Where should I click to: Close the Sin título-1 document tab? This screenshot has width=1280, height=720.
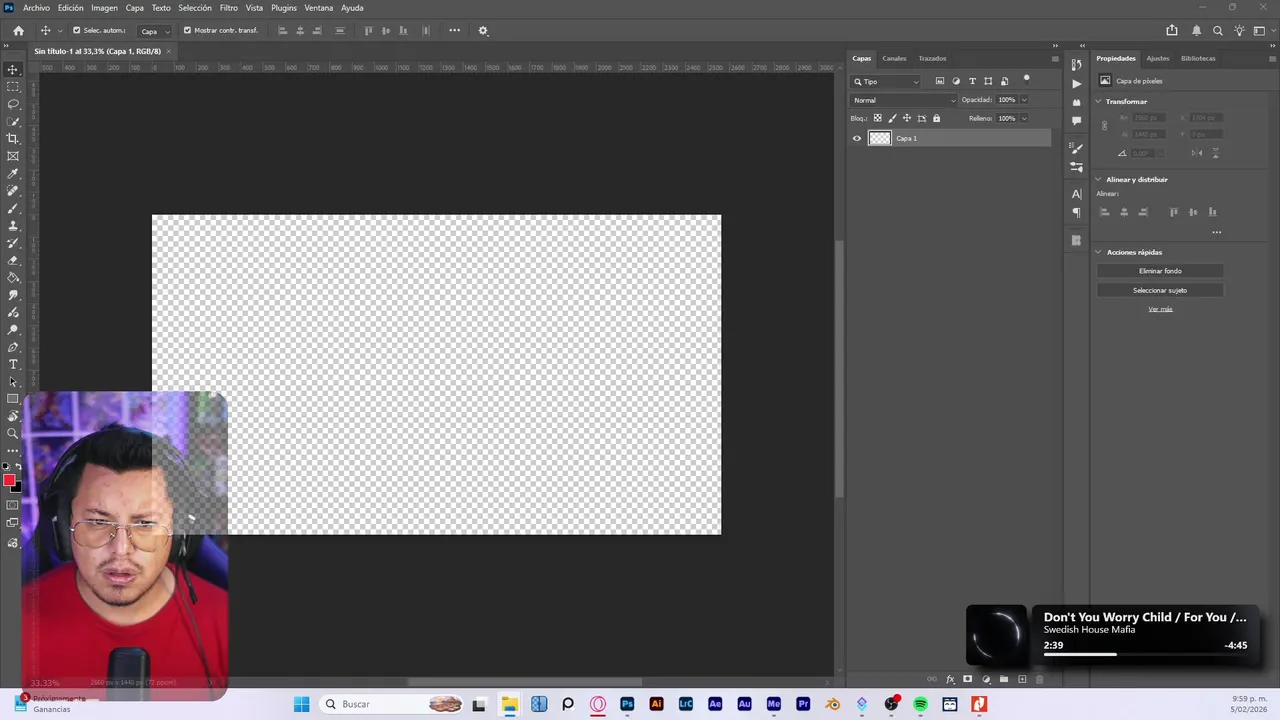(x=169, y=51)
